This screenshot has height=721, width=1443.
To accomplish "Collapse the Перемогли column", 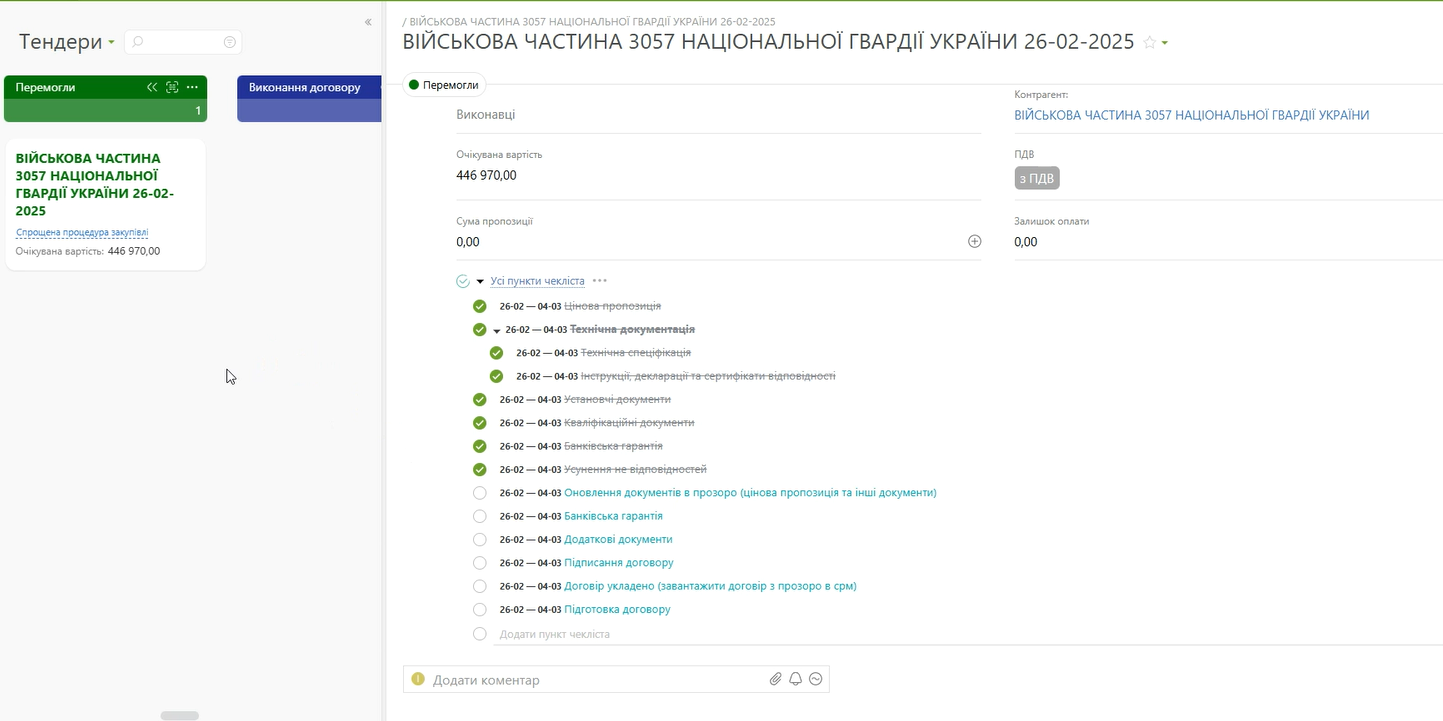I will tap(152, 87).
